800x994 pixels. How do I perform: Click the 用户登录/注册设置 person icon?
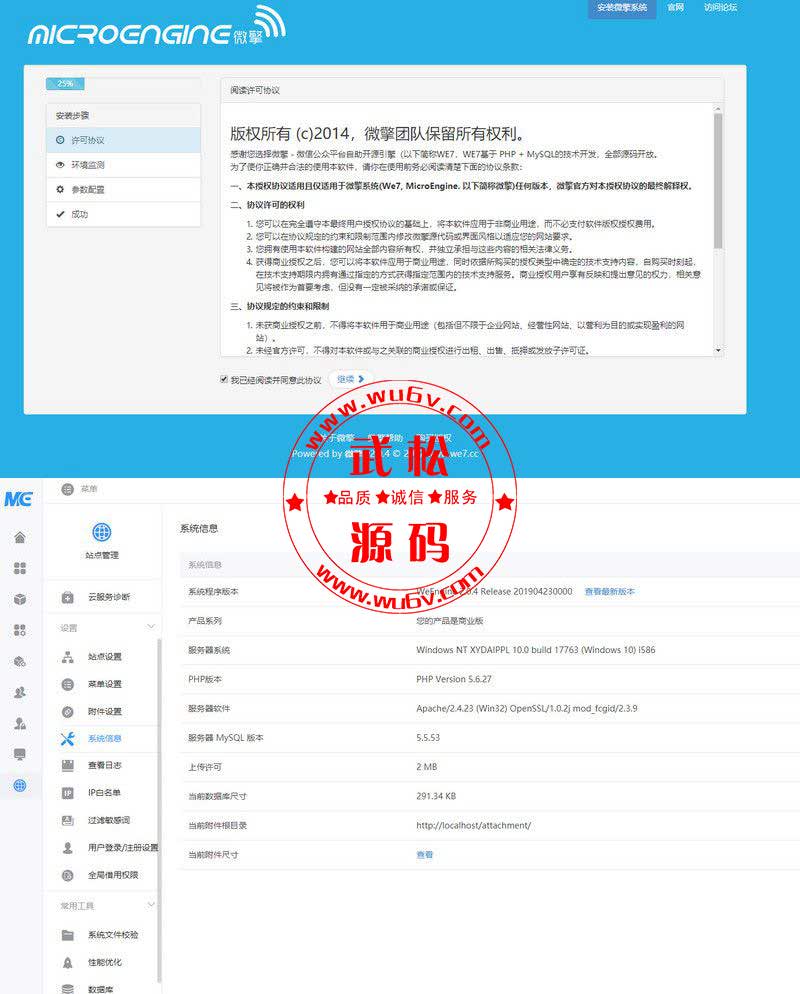click(x=68, y=848)
